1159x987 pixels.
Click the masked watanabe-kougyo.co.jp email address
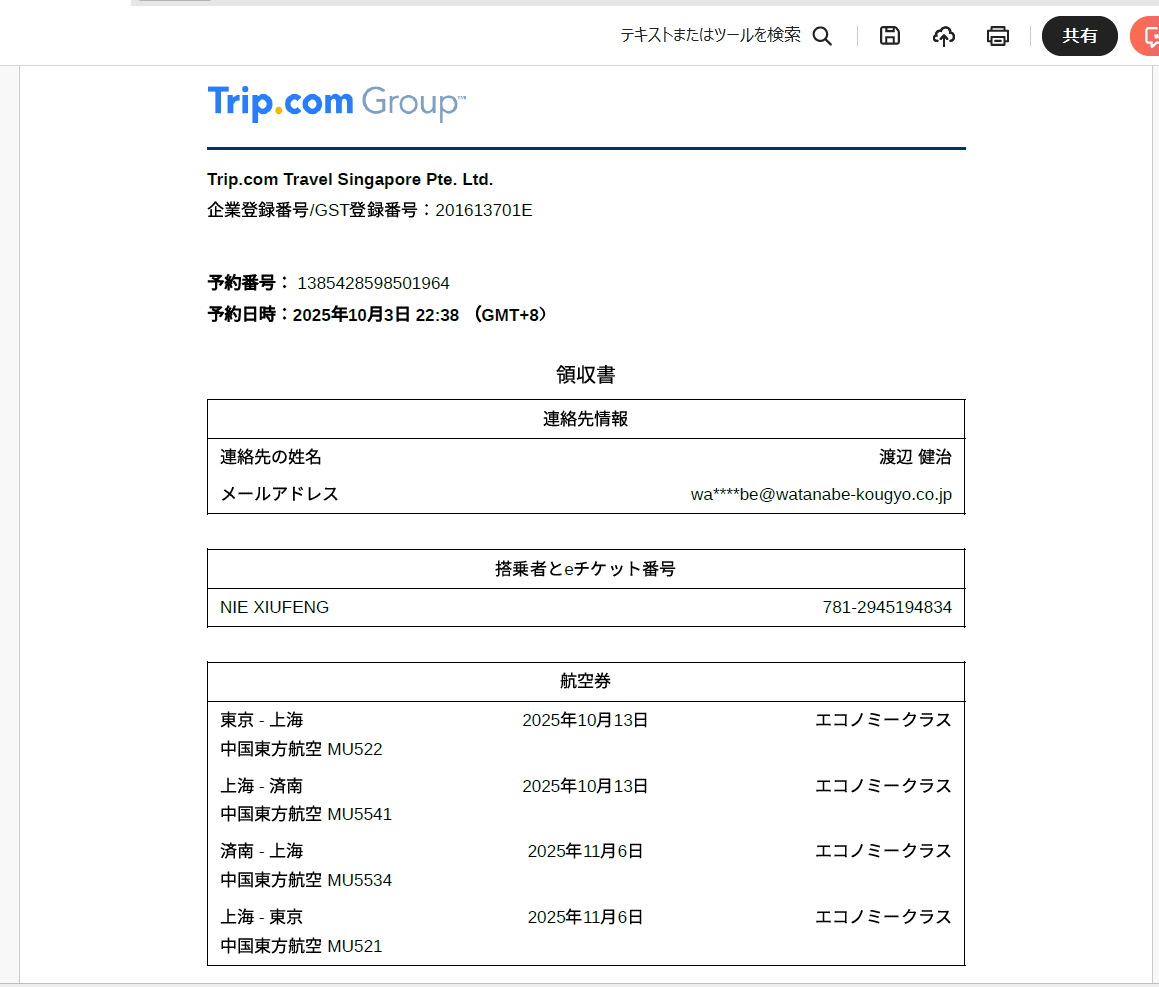click(821, 494)
